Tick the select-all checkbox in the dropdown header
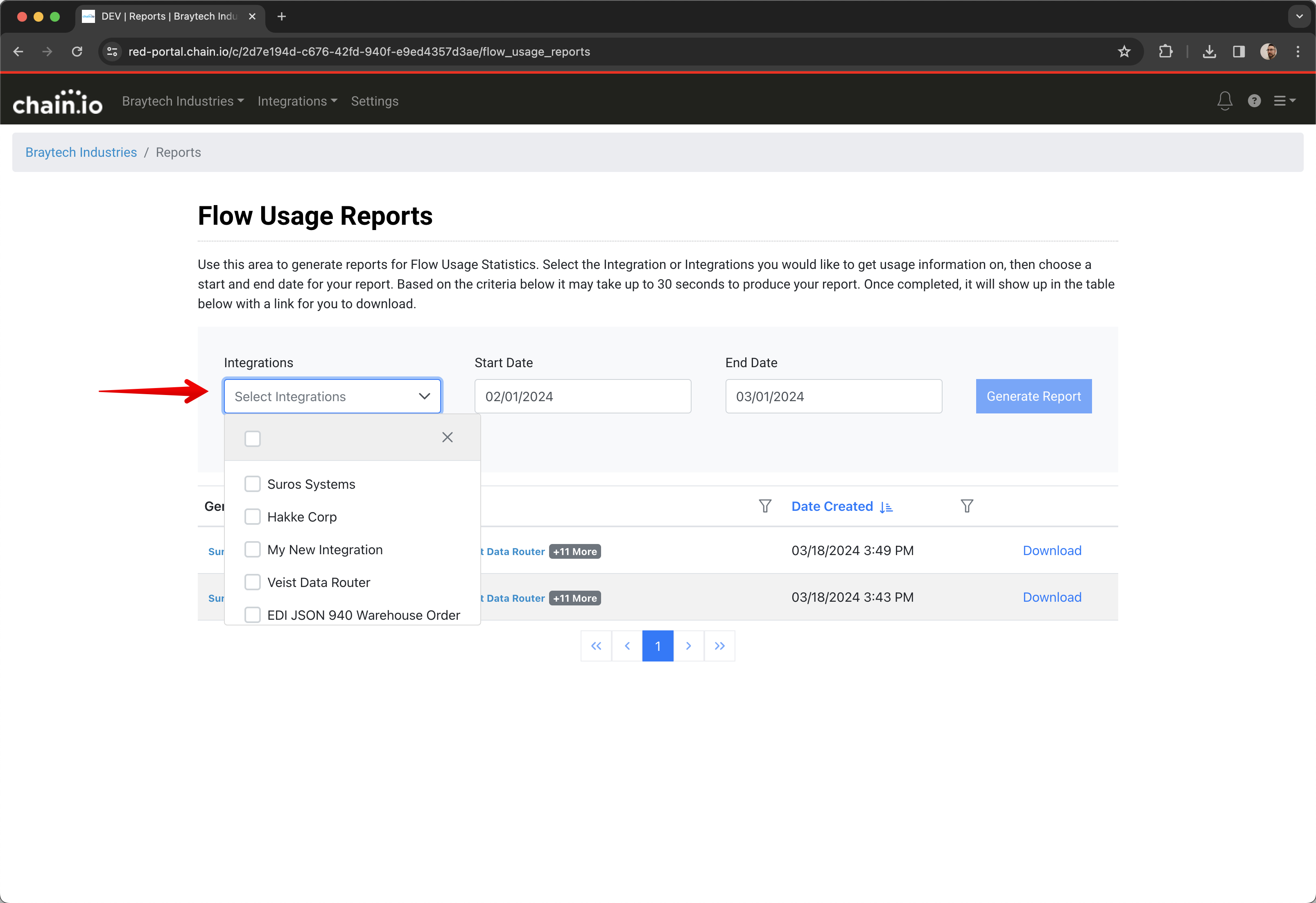1316x903 pixels. point(253,439)
